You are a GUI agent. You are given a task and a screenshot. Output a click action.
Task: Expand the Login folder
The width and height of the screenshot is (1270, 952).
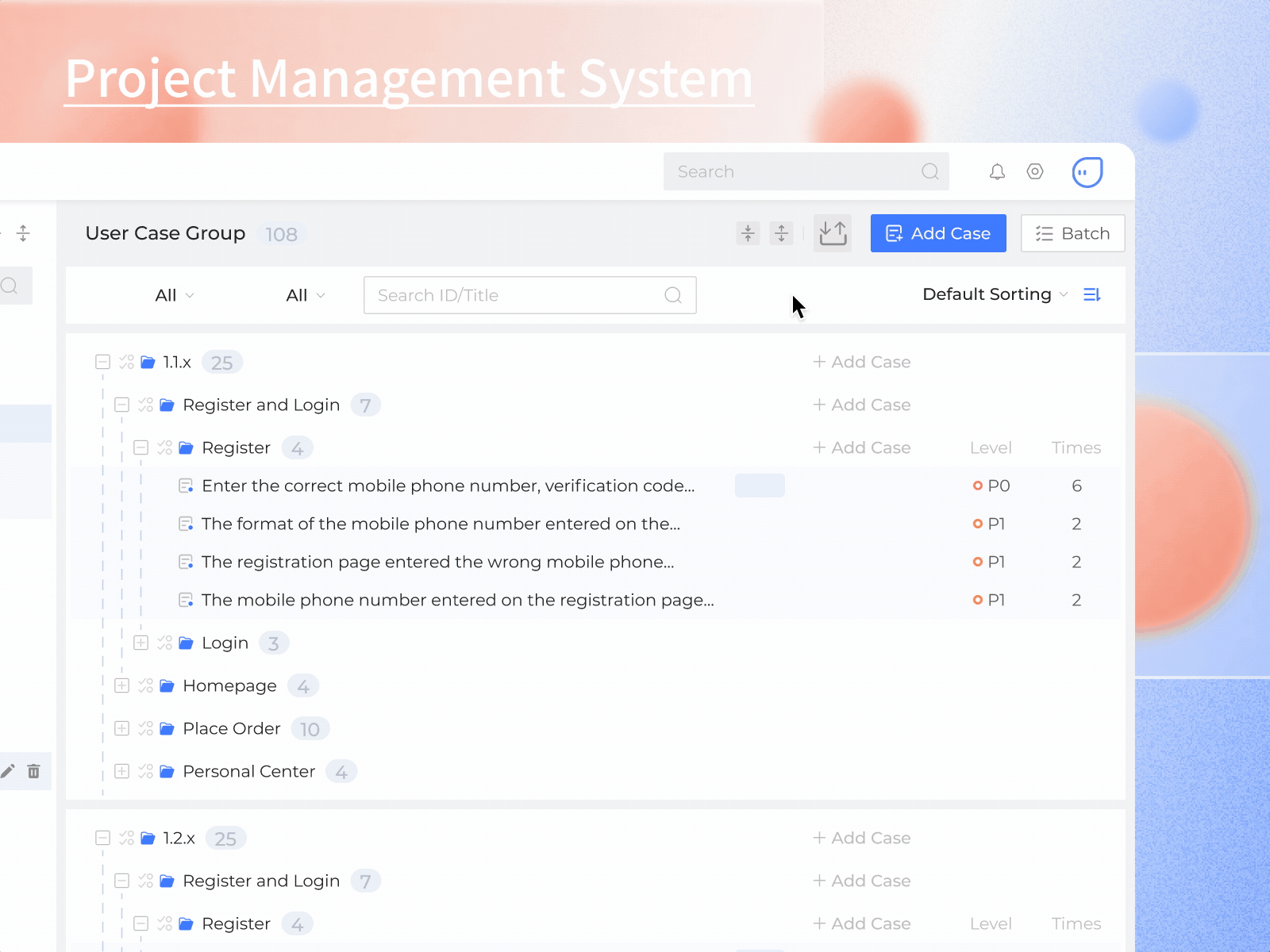[140, 643]
